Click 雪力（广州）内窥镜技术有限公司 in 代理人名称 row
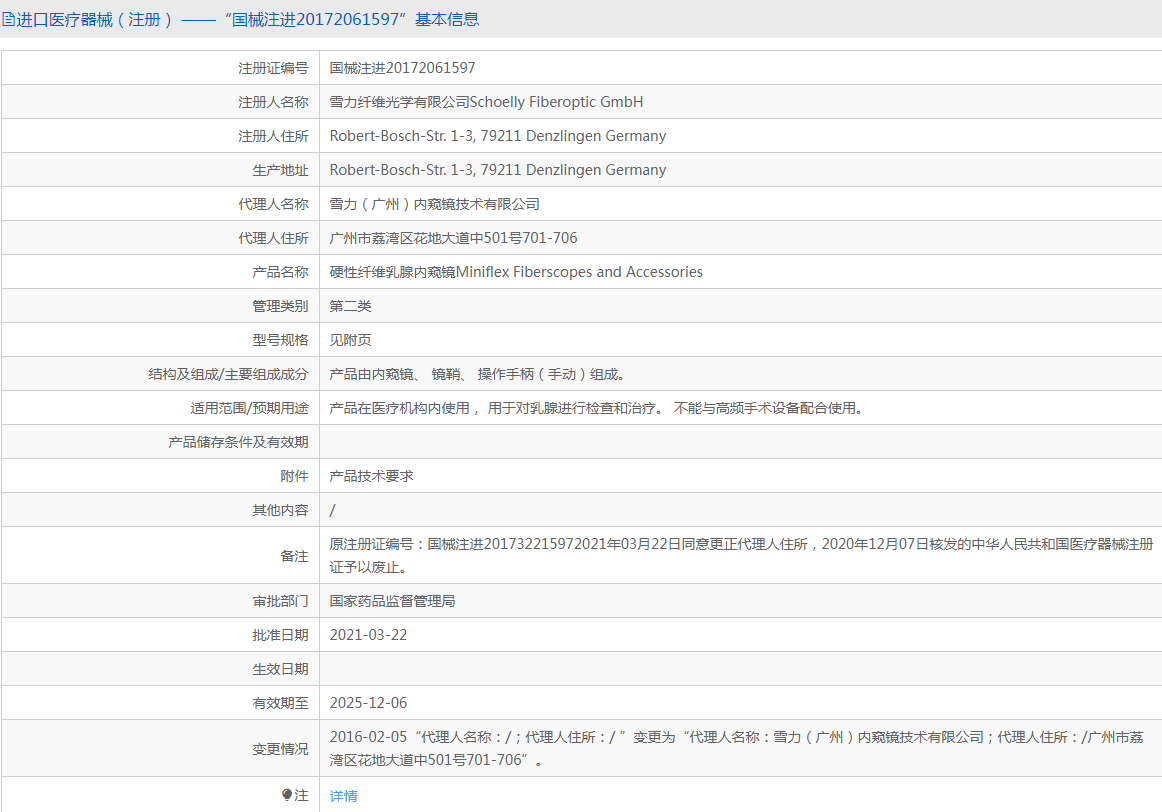 (x=434, y=204)
